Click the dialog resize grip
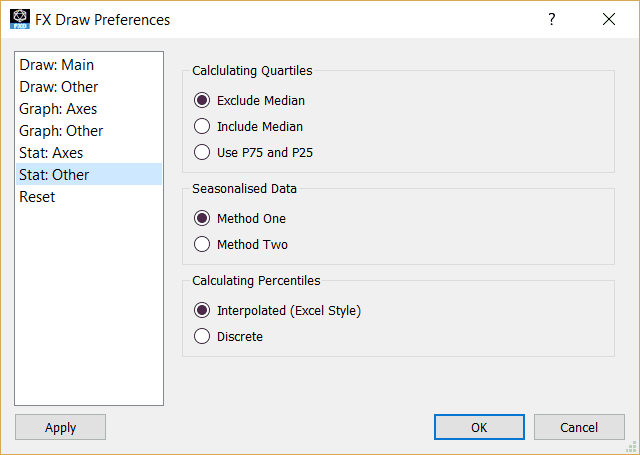This screenshot has height=455, width=640. pyautogui.click(x=631, y=447)
